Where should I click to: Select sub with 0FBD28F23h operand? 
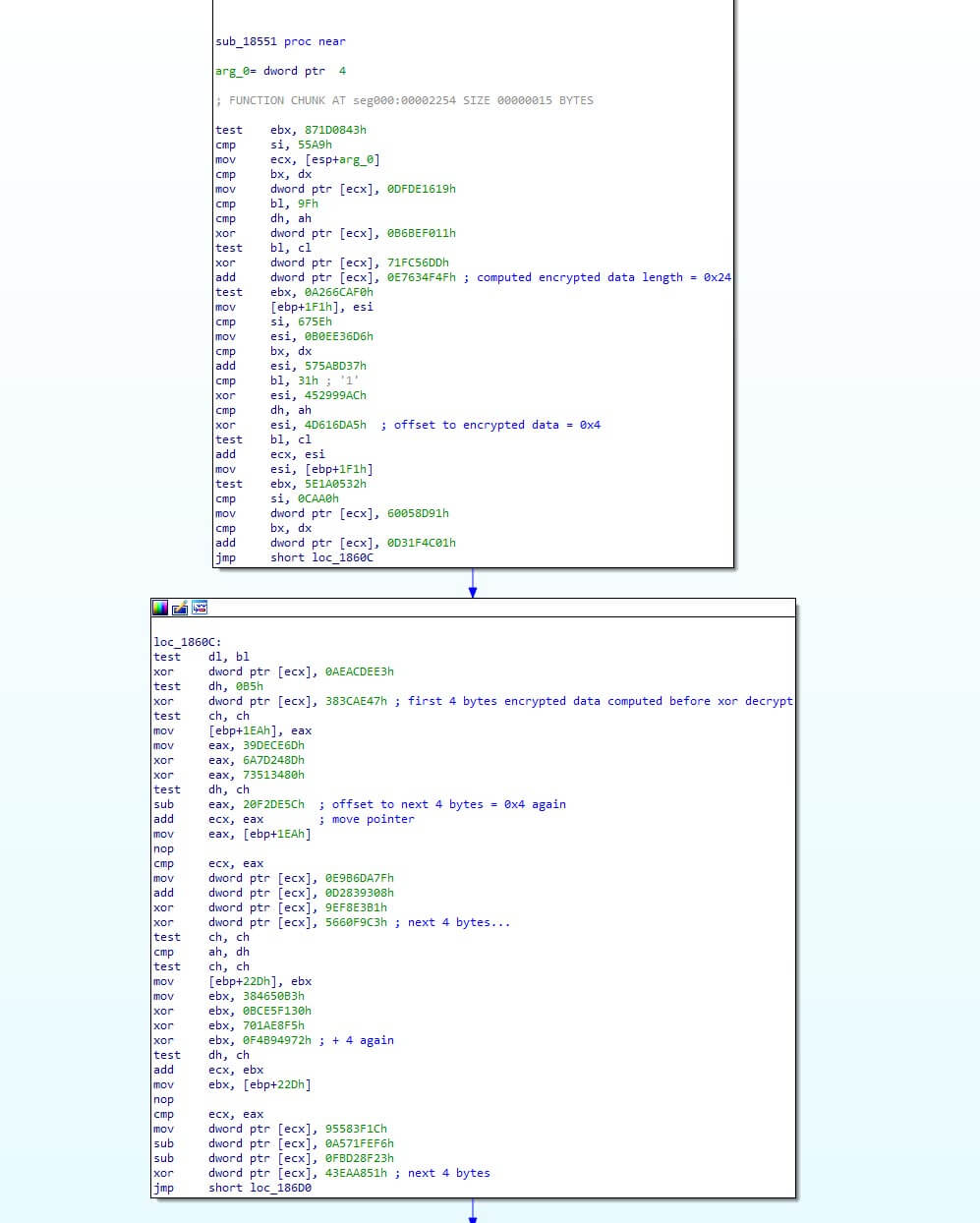(273, 1158)
